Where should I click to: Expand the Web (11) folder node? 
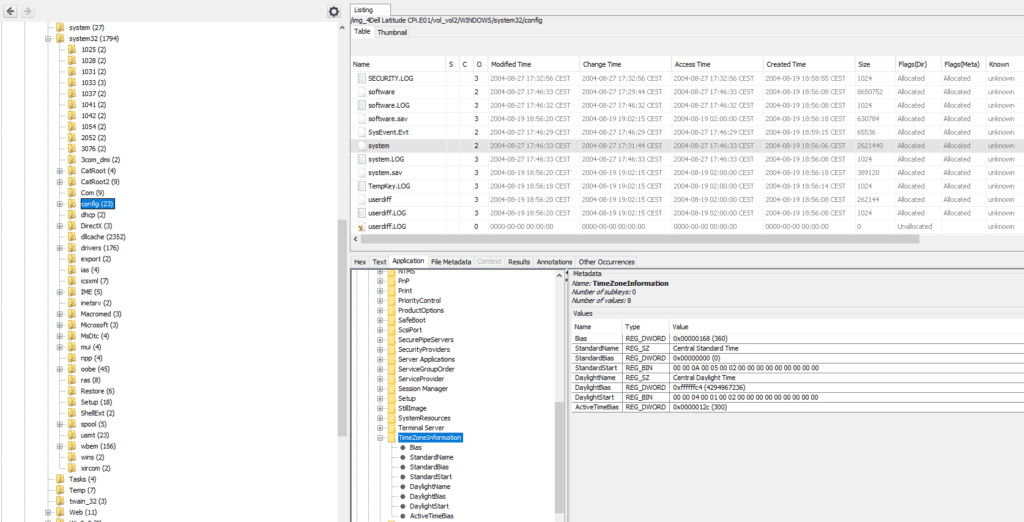[x=48, y=512]
